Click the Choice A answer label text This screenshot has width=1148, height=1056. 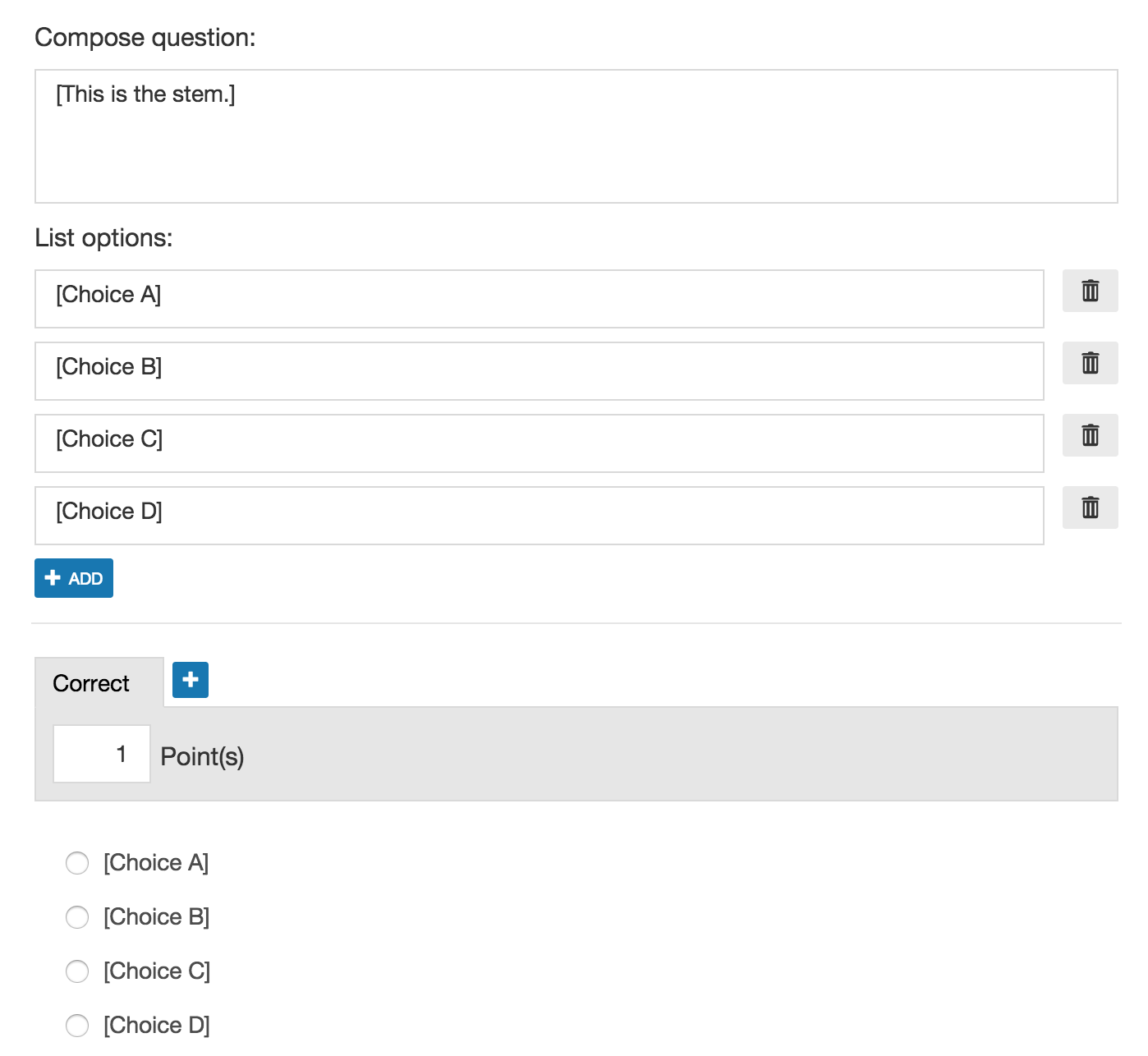pyautogui.click(x=156, y=863)
